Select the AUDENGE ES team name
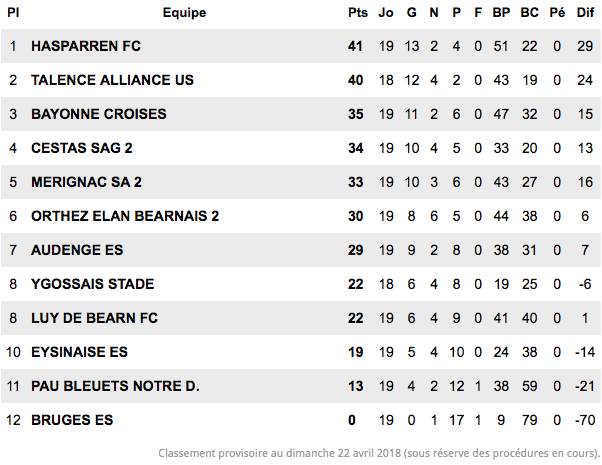602x465 pixels. click(x=77, y=250)
